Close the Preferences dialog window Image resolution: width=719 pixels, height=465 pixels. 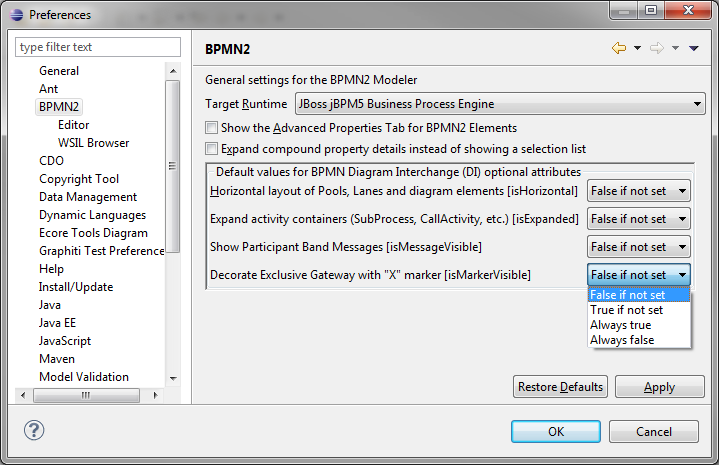pyautogui.click(x=688, y=10)
